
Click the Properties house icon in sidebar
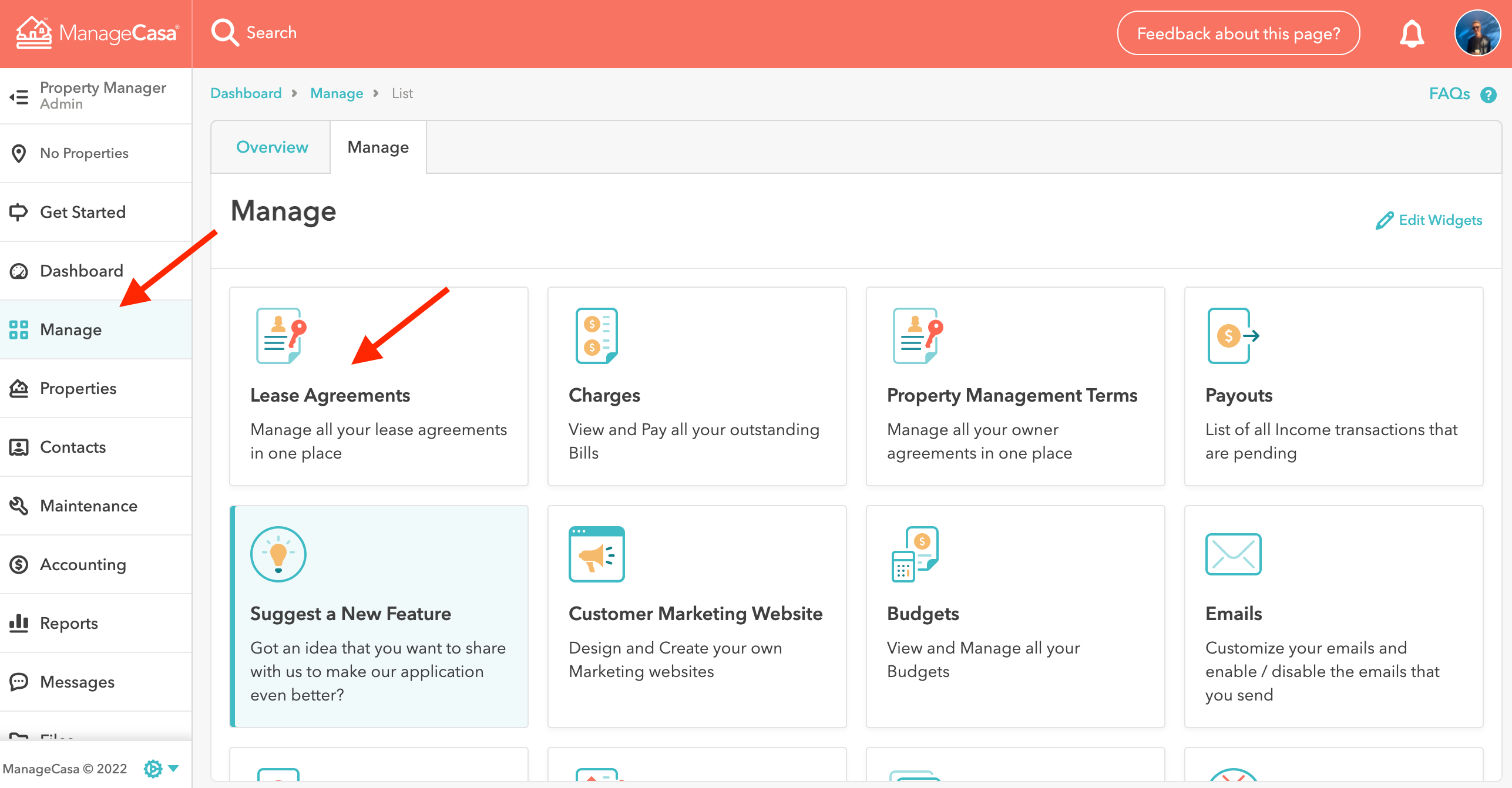click(x=19, y=388)
